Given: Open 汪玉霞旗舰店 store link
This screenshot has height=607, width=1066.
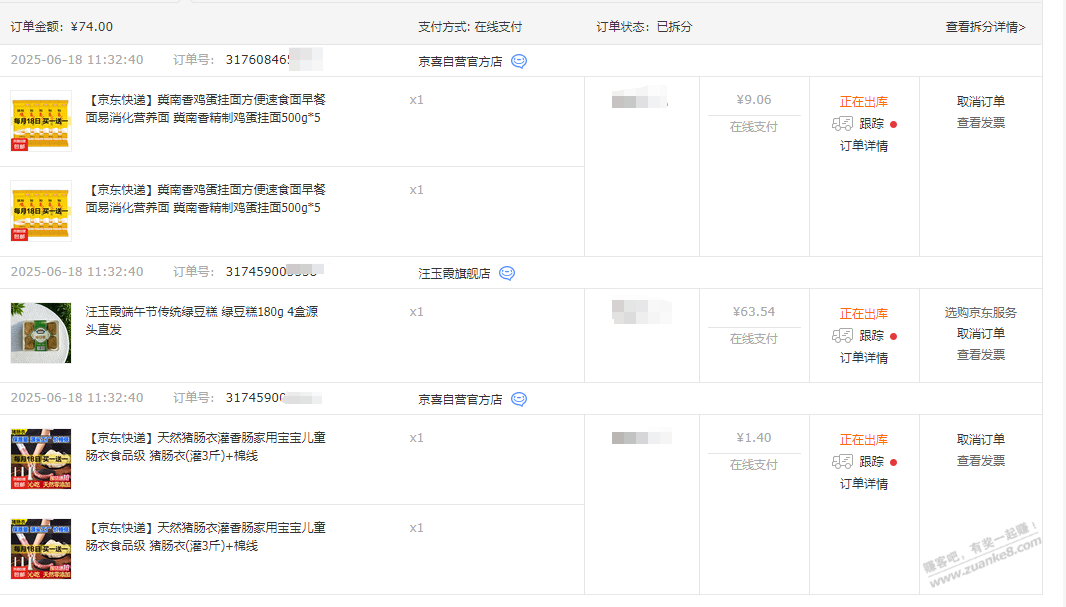Looking at the screenshot, I should (454, 274).
